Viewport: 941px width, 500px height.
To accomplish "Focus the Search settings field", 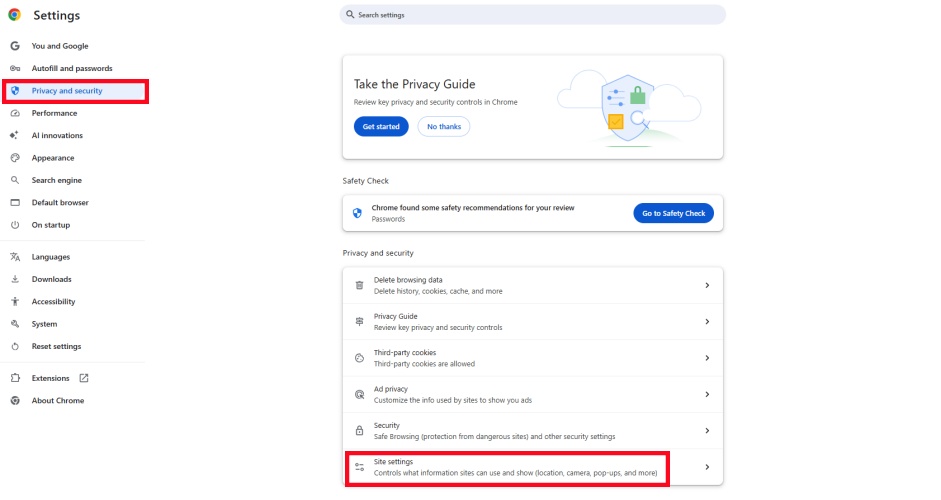I will click(535, 15).
